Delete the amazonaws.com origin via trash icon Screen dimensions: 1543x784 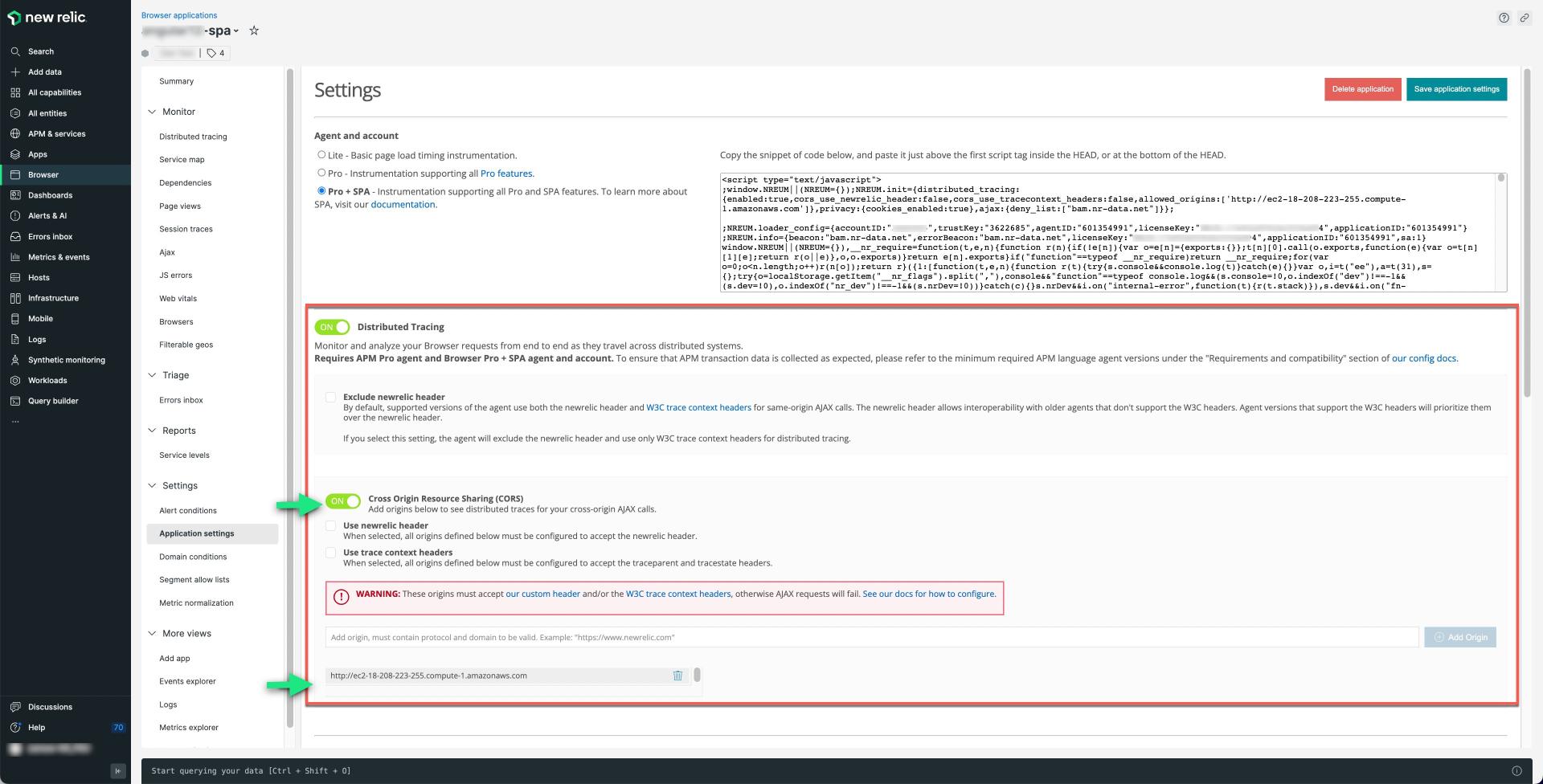pyautogui.click(x=677, y=676)
